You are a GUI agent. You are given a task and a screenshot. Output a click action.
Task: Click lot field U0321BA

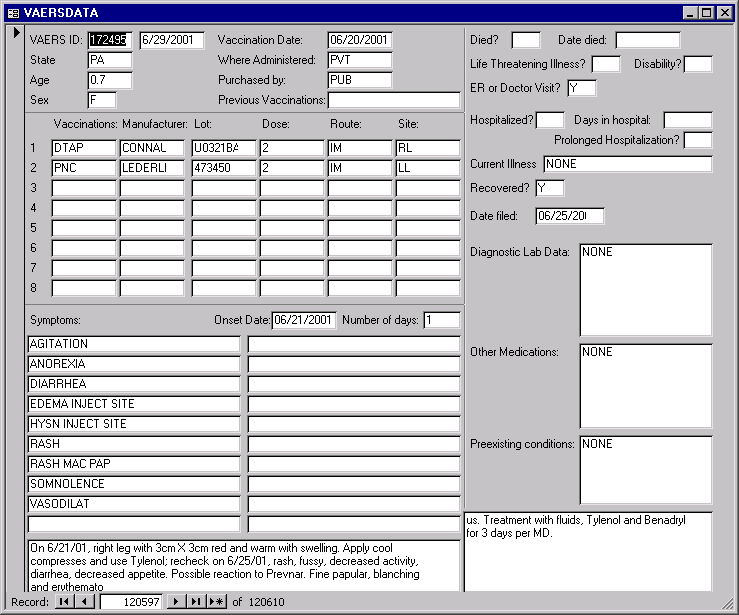pos(224,148)
